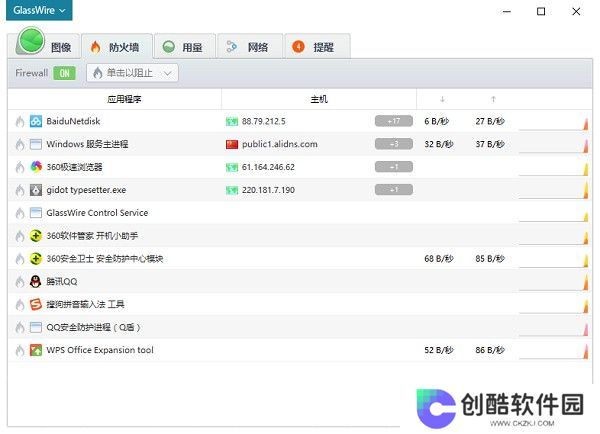Open the WPS Office Expansion tool mini graph

click(553, 352)
